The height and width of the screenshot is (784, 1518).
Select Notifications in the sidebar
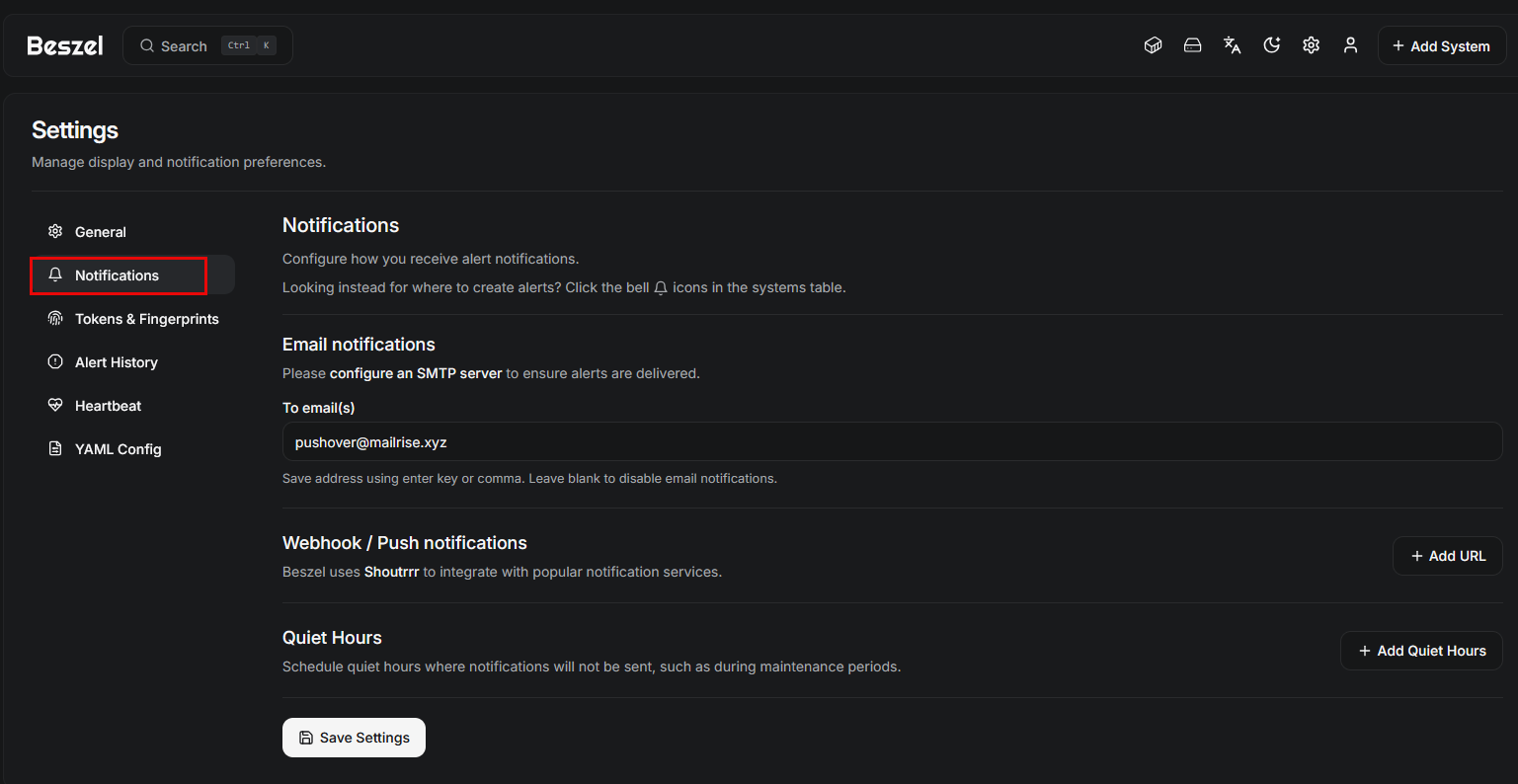117,275
